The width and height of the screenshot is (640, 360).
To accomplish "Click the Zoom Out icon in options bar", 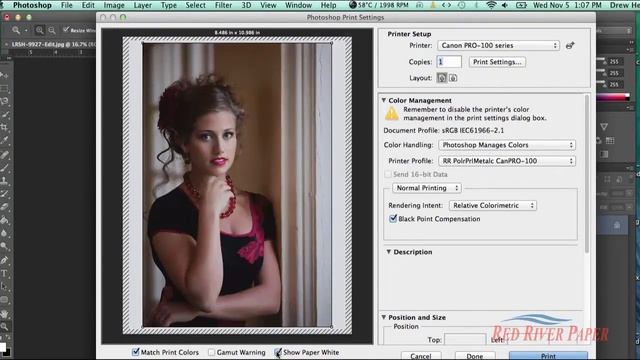I will tap(51, 30).
